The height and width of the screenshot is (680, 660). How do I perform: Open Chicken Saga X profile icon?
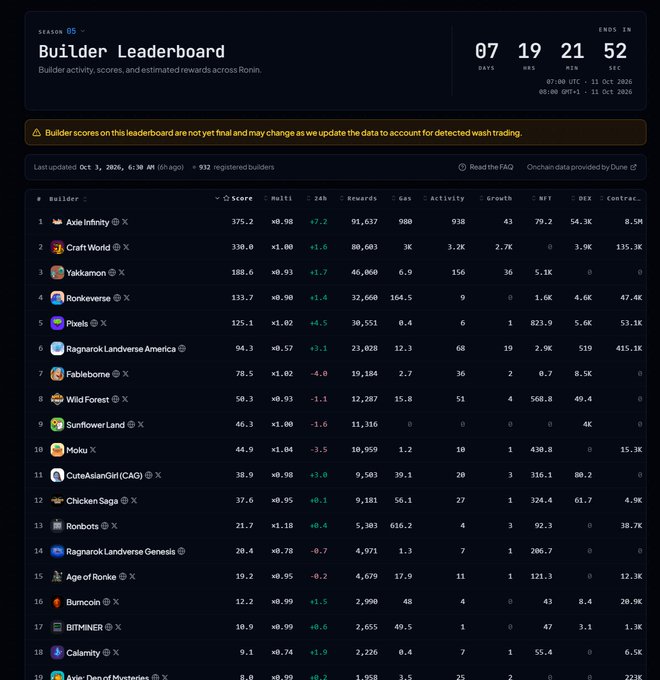[x=134, y=500]
